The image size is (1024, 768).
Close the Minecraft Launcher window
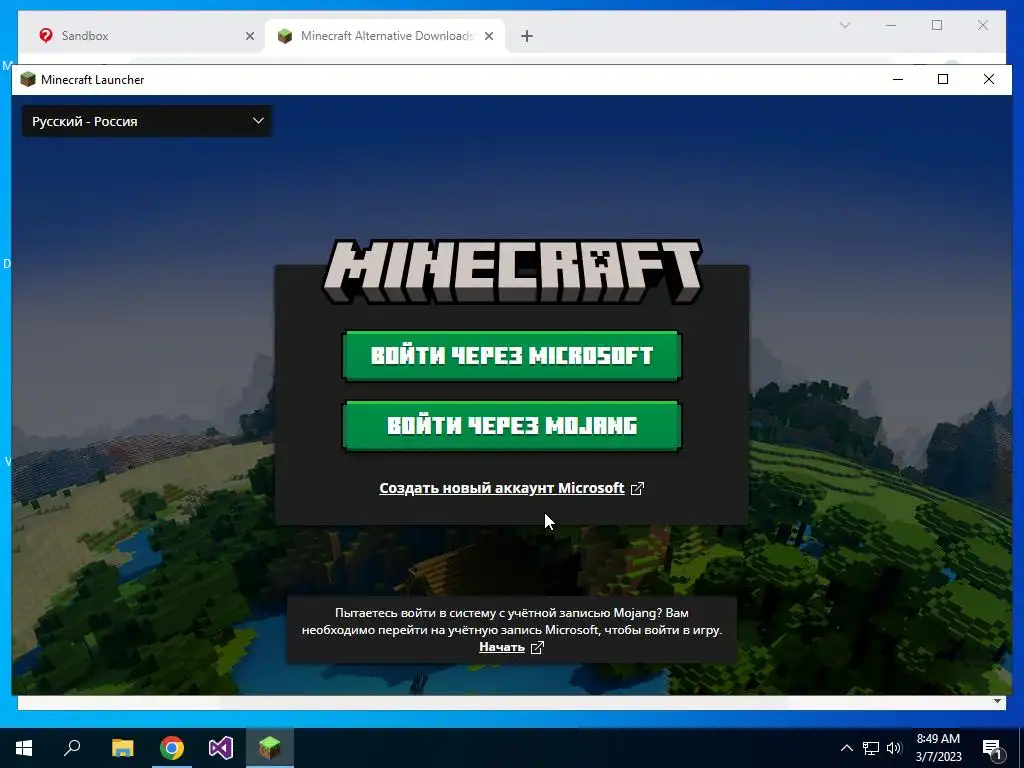(x=989, y=80)
